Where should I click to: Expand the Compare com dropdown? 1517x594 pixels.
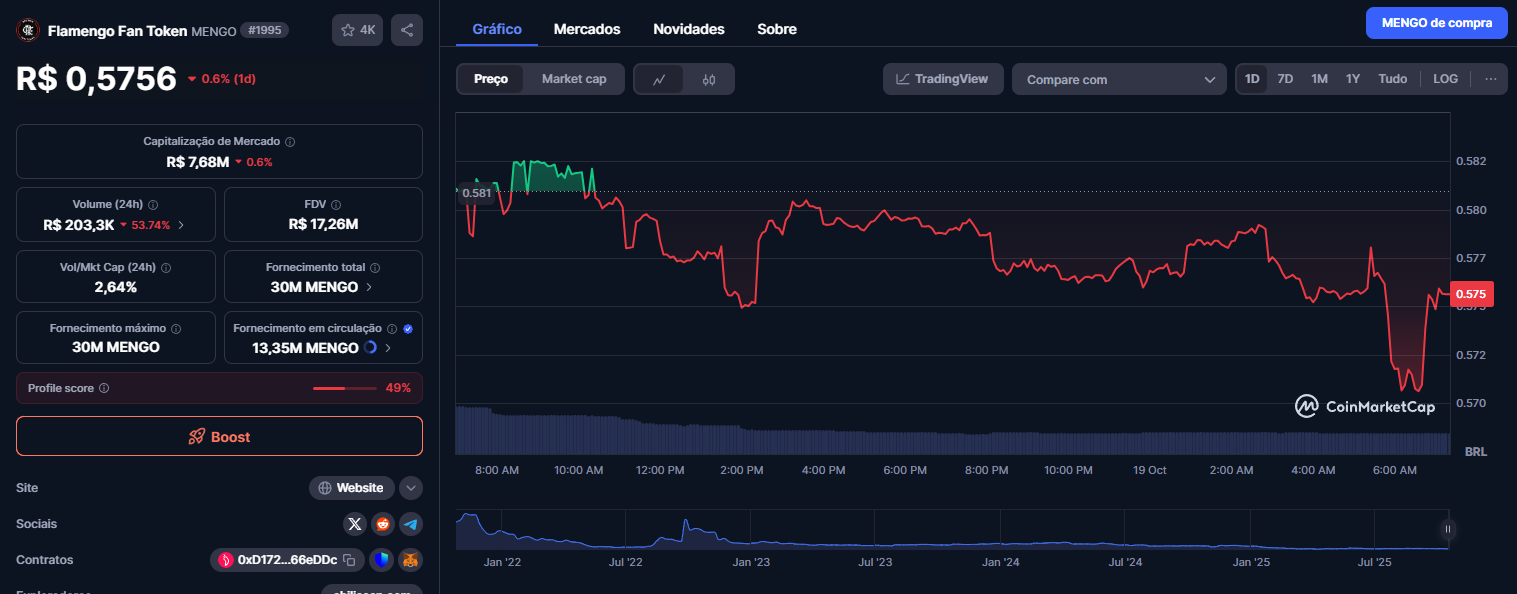(x=1119, y=79)
